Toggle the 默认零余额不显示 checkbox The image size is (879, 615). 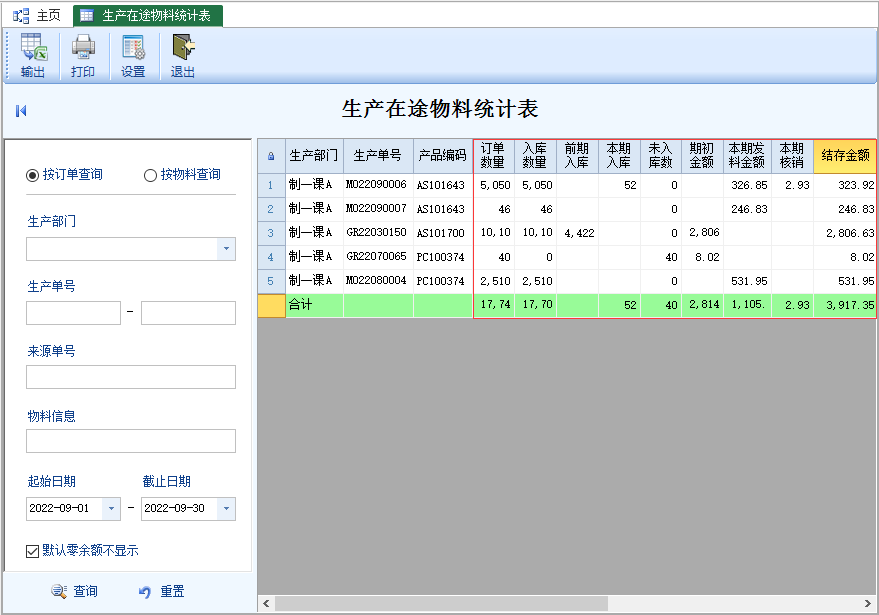pyautogui.click(x=33, y=551)
